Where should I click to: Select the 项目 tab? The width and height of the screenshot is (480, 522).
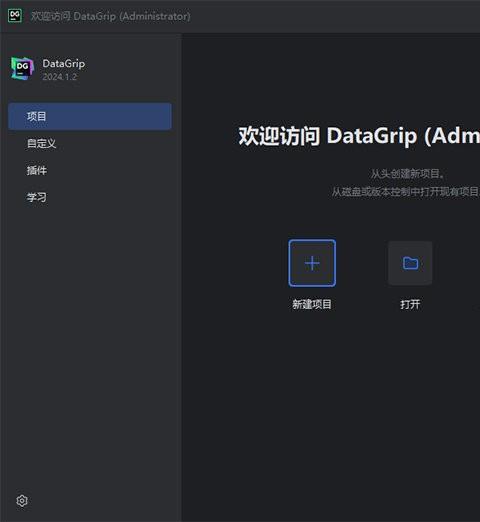pyautogui.click(x=90, y=116)
